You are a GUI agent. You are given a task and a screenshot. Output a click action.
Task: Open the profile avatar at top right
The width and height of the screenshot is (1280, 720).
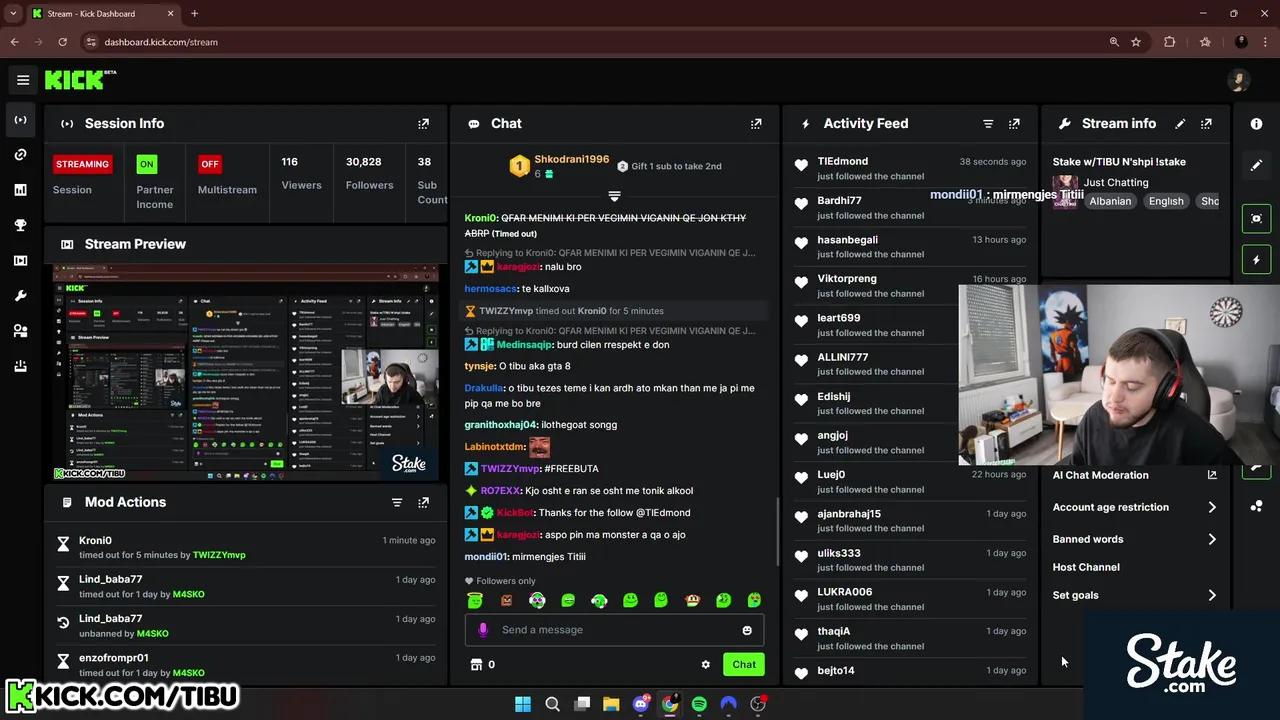(1239, 80)
